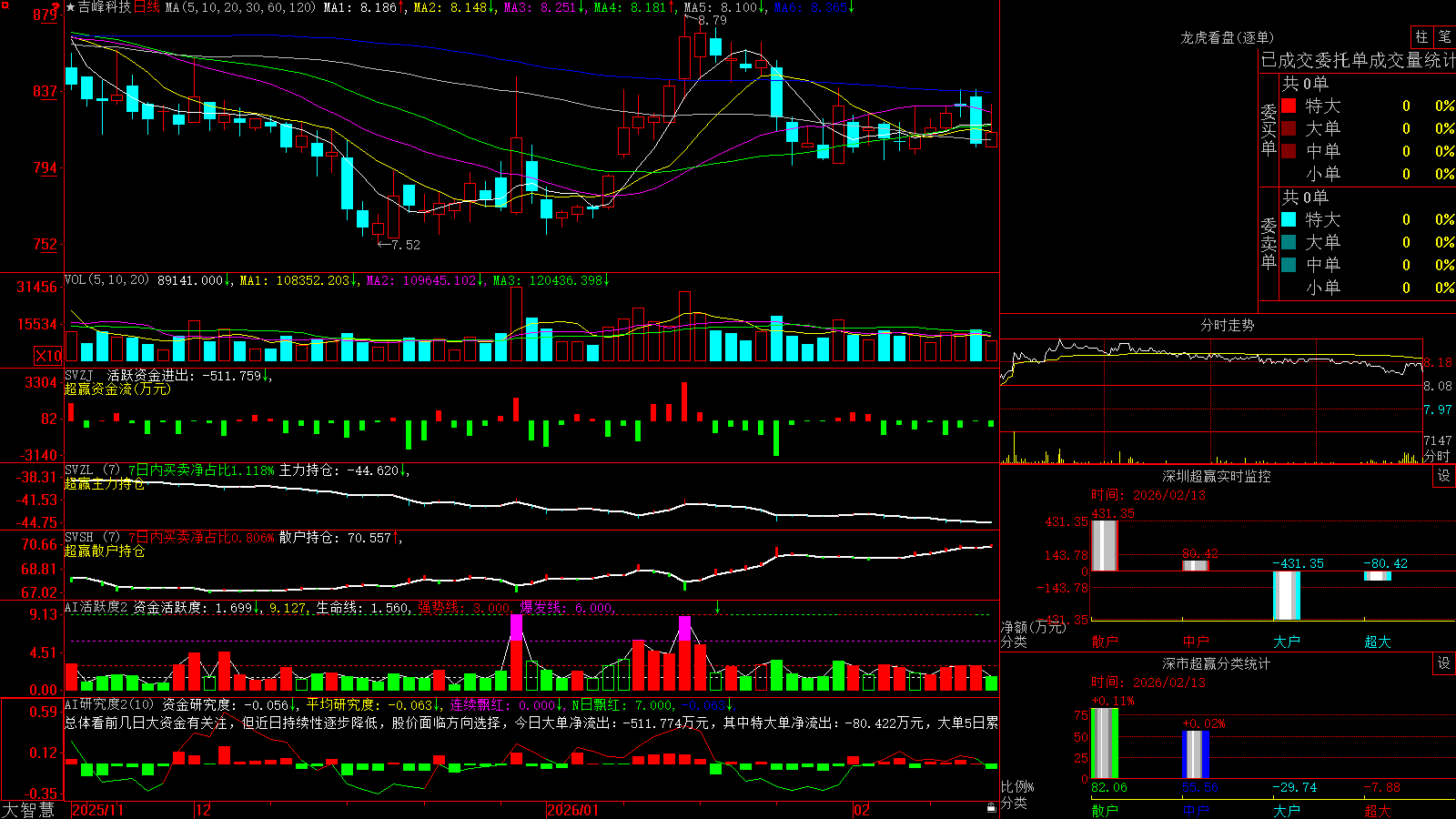
Task: Click the 日线 period label
Action: pyautogui.click(x=147, y=7)
